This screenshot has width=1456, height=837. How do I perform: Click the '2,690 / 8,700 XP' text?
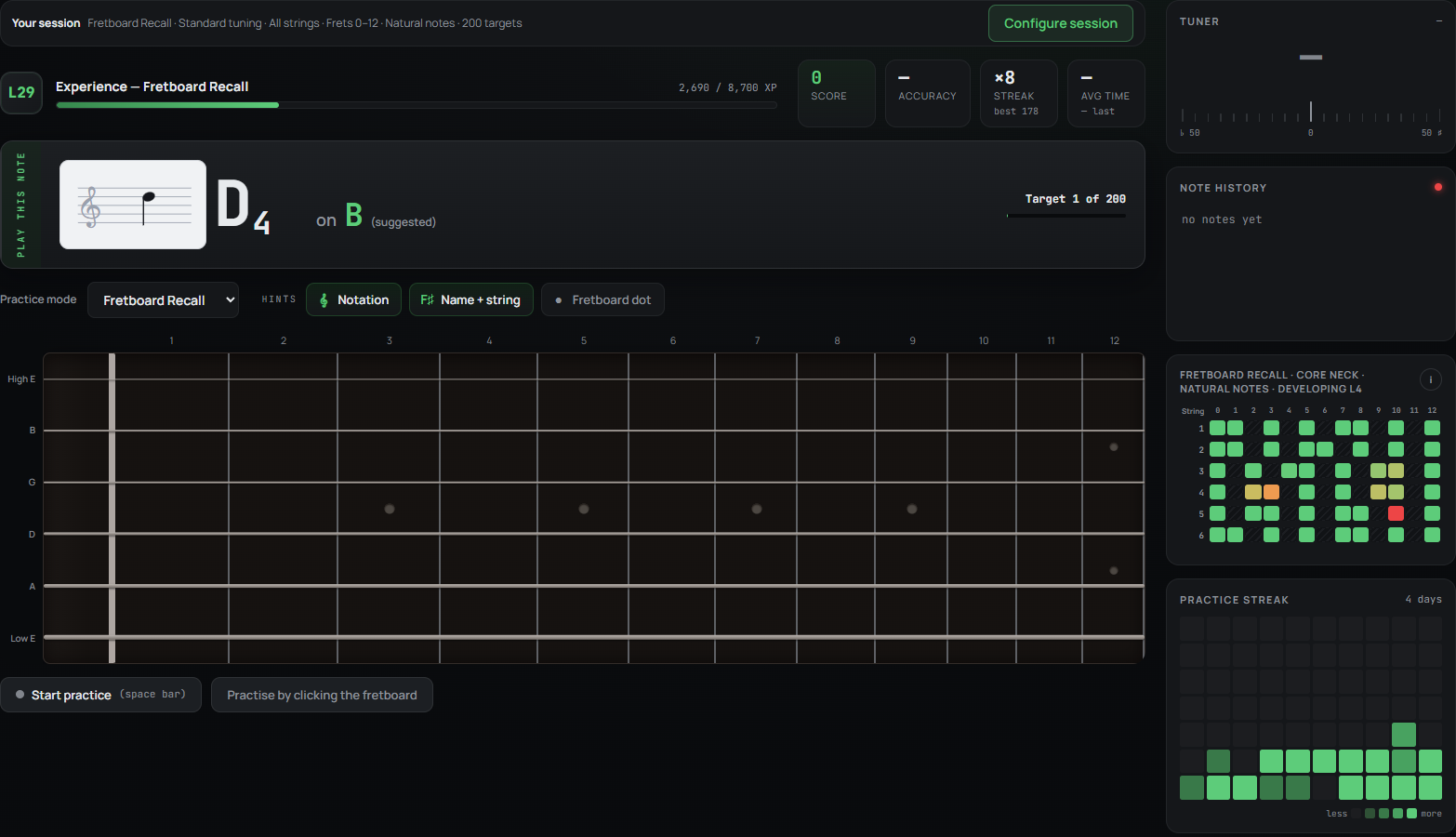coord(727,87)
